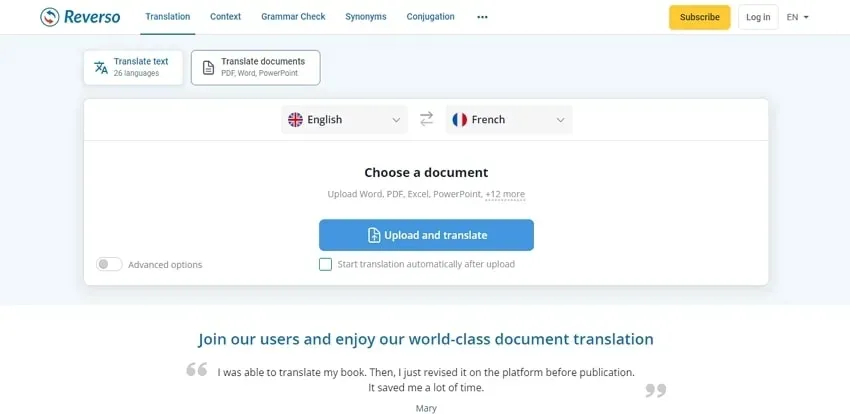Click the Log in button

point(758,17)
